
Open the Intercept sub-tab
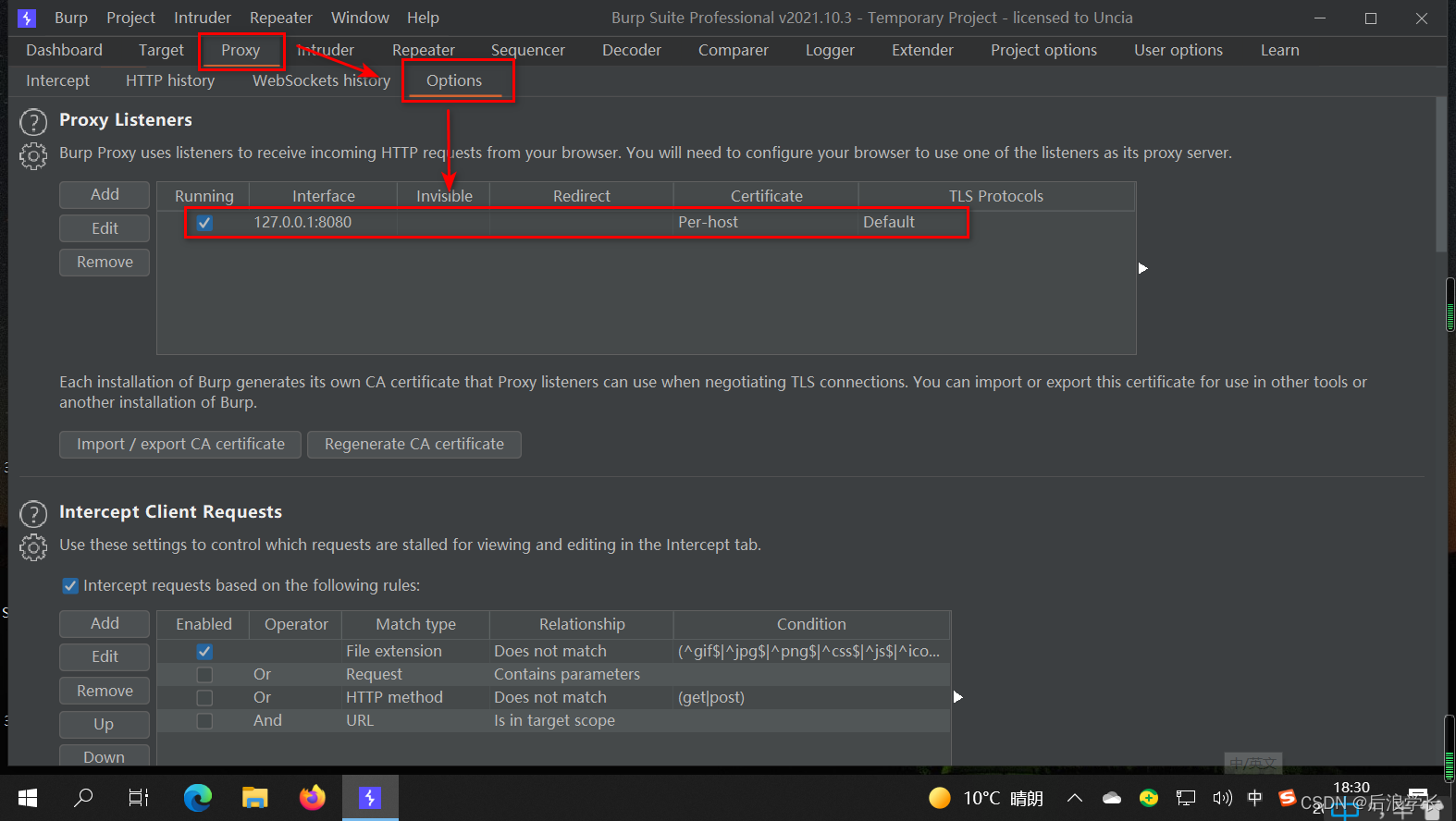[57, 80]
